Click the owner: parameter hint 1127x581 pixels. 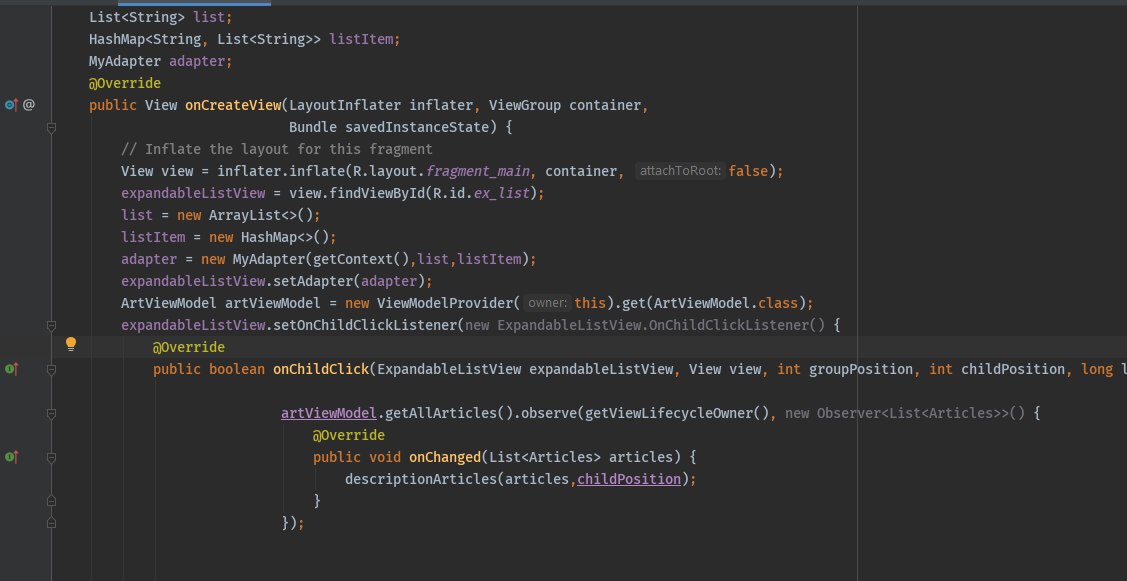[x=548, y=303]
